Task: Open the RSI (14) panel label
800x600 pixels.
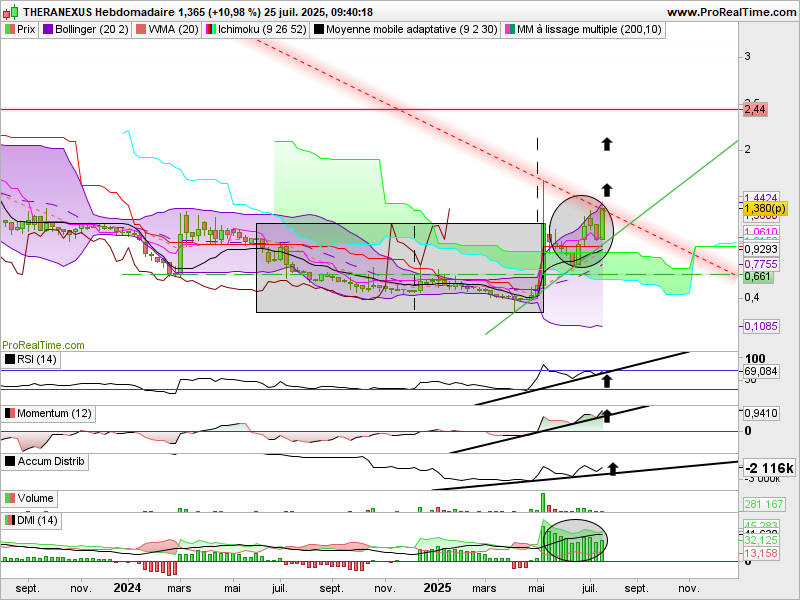Action: coord(31,360)
